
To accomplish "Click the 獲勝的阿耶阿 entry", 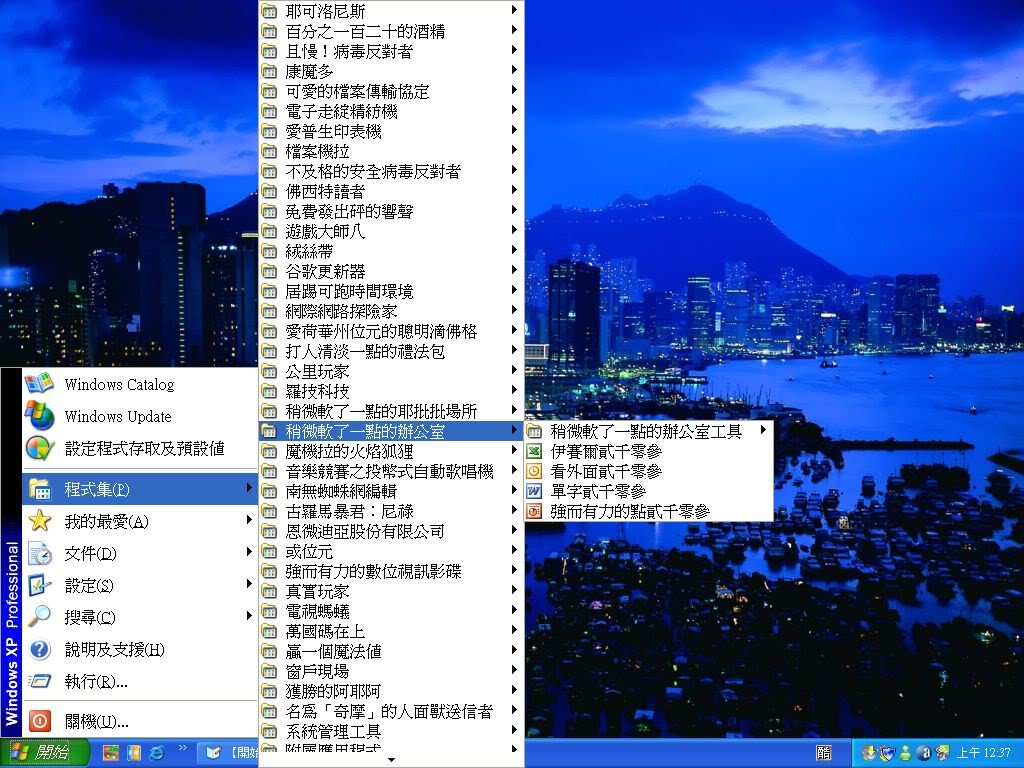I will tap(391, 691).
